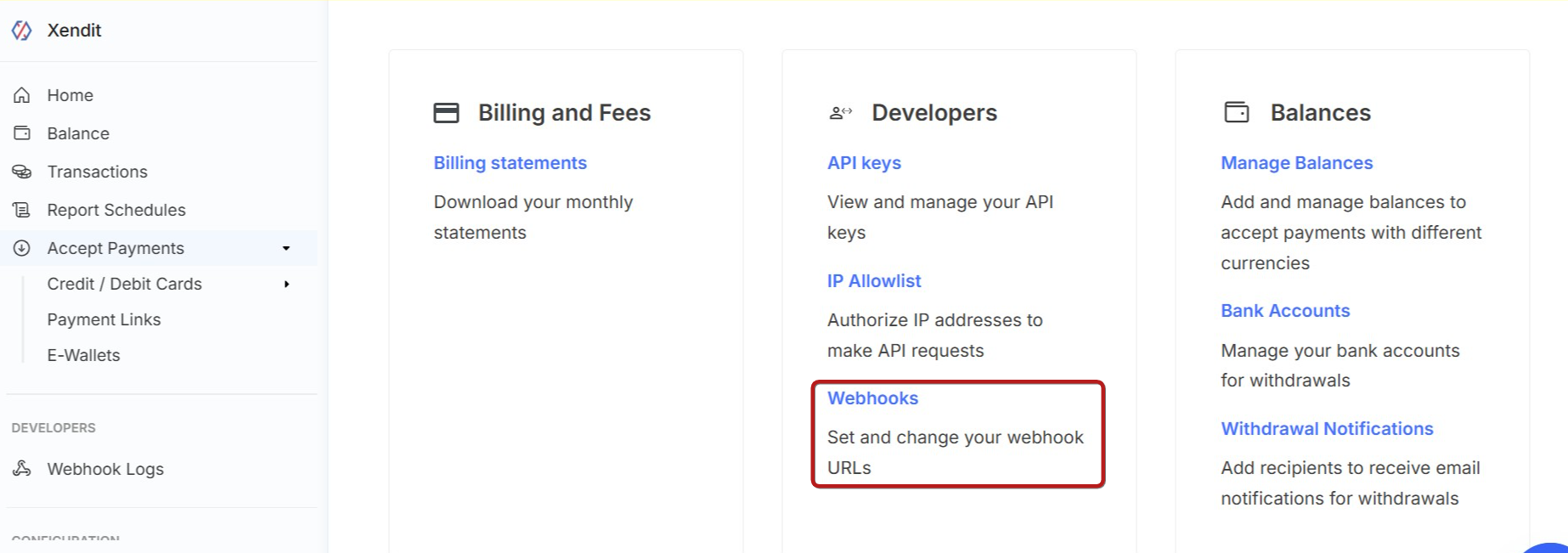Click the Billing and Fees heading

[564, 113]
